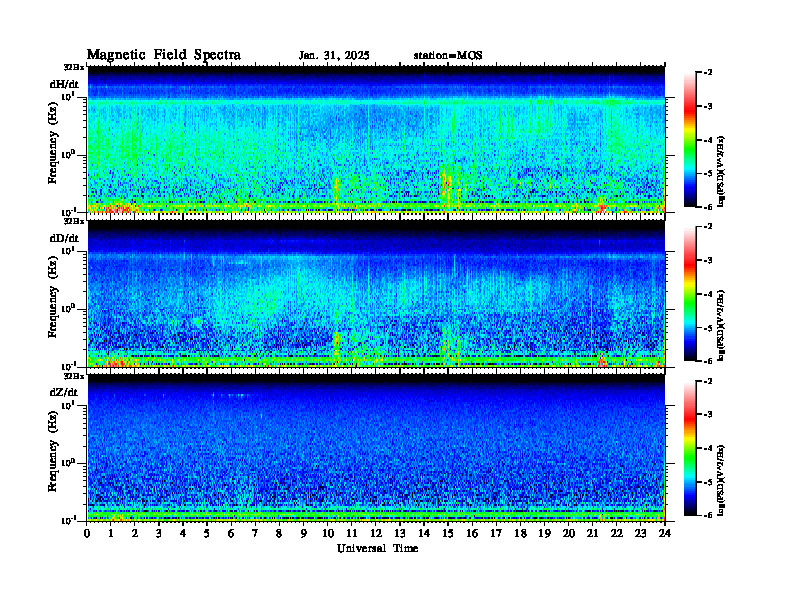Click the dH/dt panel label
Image resolution: width=792 pixels, height=612 pixels.
point(64,84)
